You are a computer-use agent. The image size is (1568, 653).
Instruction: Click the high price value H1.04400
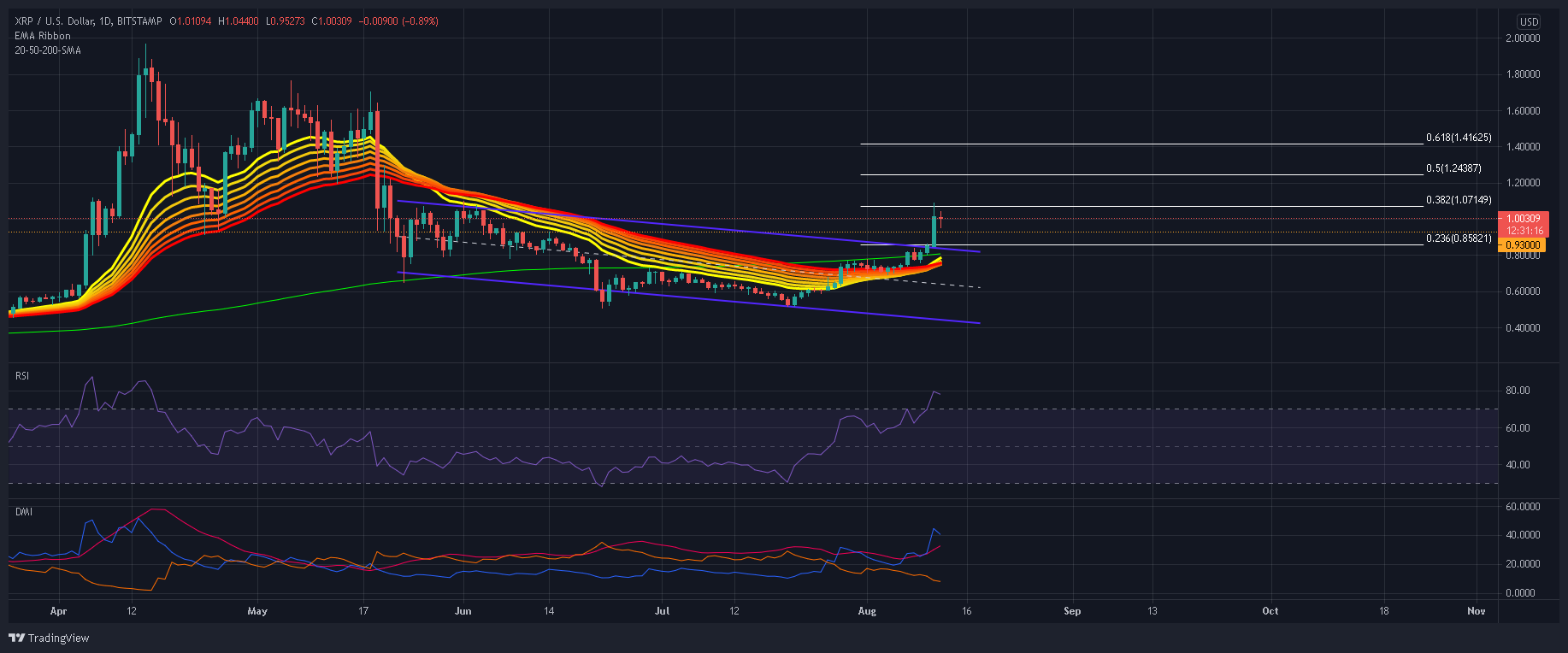point(239,21)
